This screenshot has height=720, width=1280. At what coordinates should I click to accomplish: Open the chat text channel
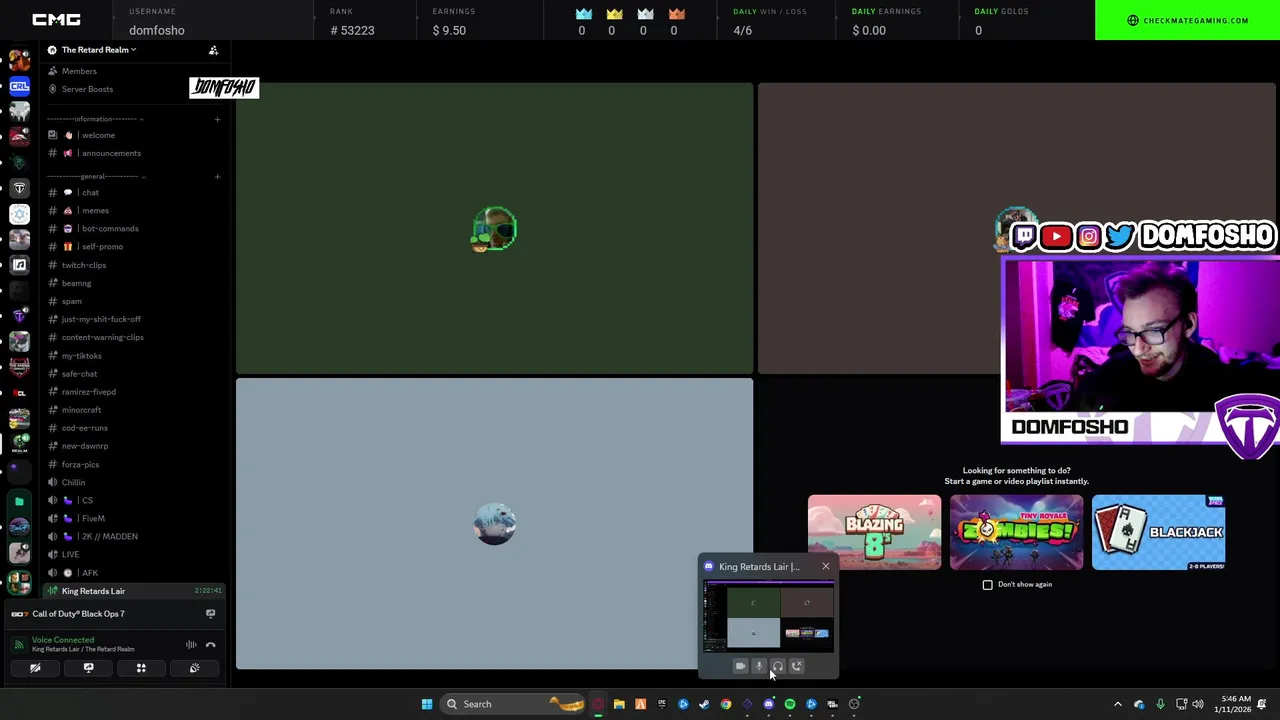[x=90, y=192]
